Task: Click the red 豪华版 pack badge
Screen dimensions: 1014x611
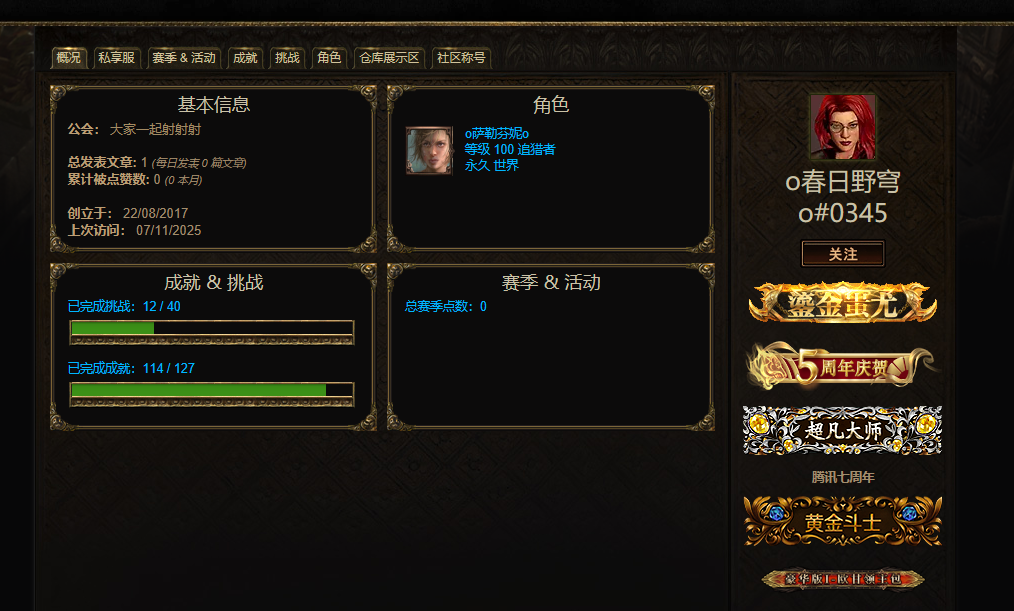Action: click(843, 579)
